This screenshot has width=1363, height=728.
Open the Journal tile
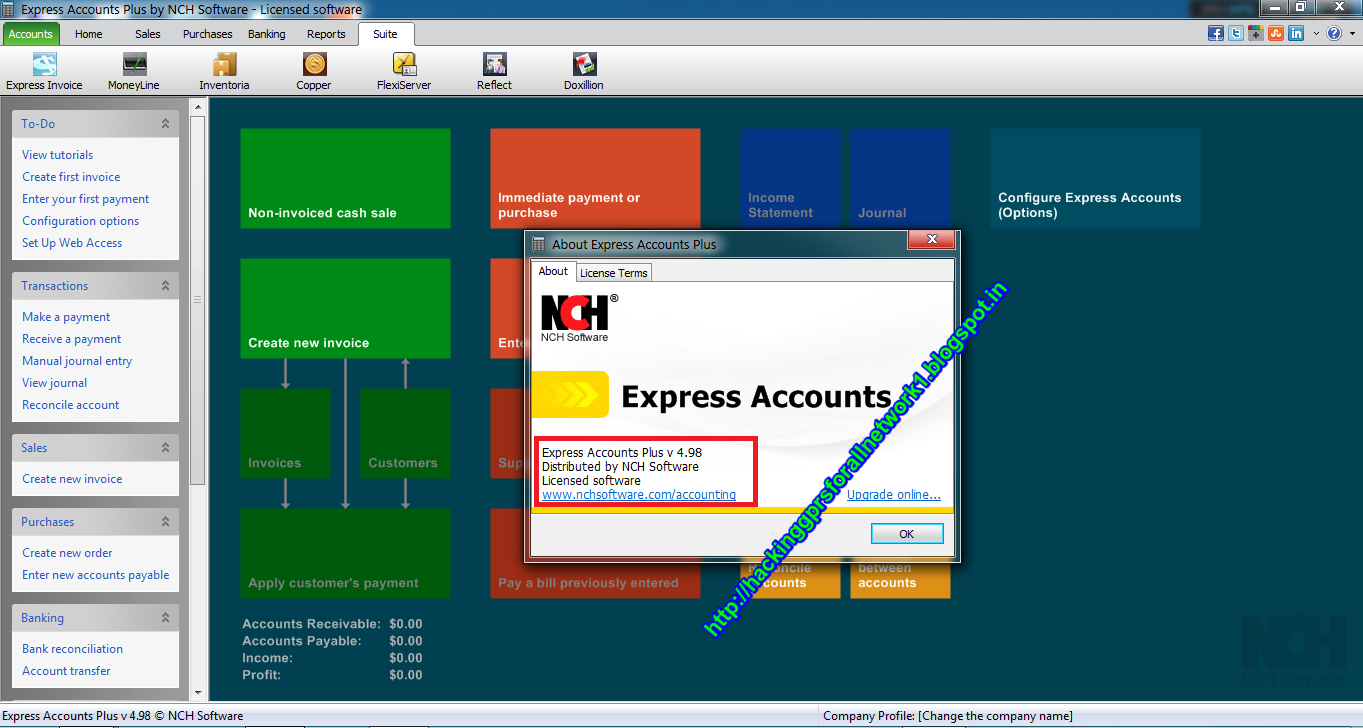click(x=900, y=178)
